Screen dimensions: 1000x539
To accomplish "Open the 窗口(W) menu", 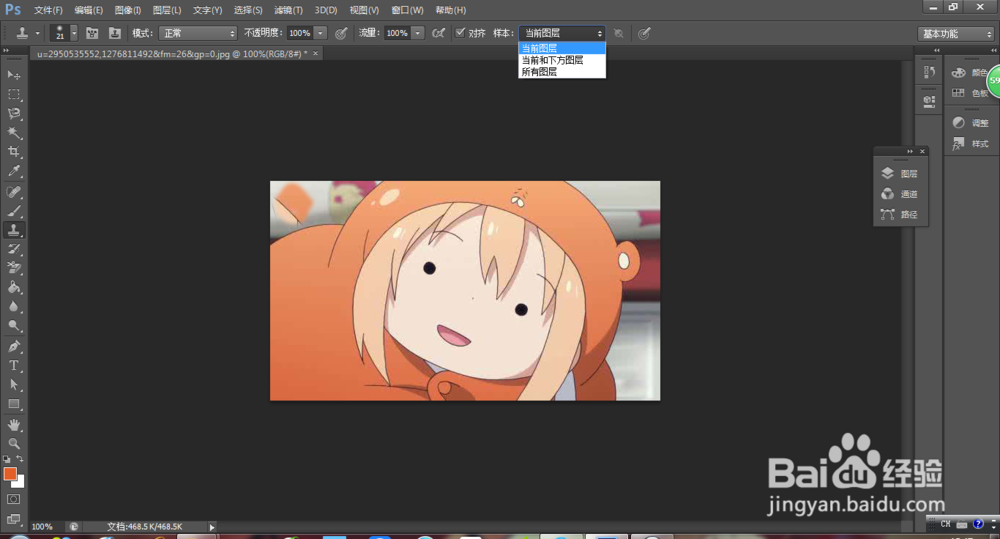I will pyautogui.click(x=407, y=10).
